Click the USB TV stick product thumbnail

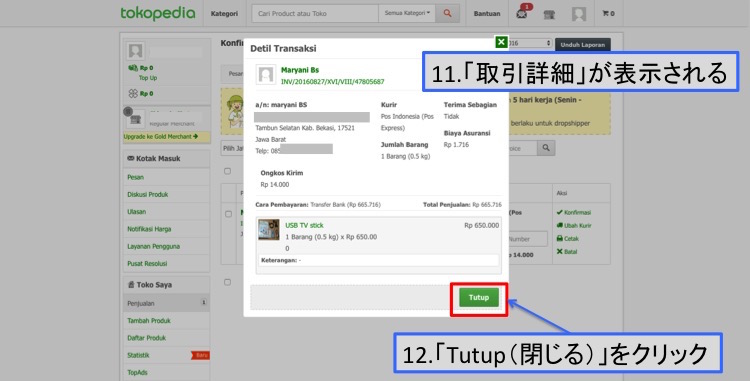pos(268,229)
